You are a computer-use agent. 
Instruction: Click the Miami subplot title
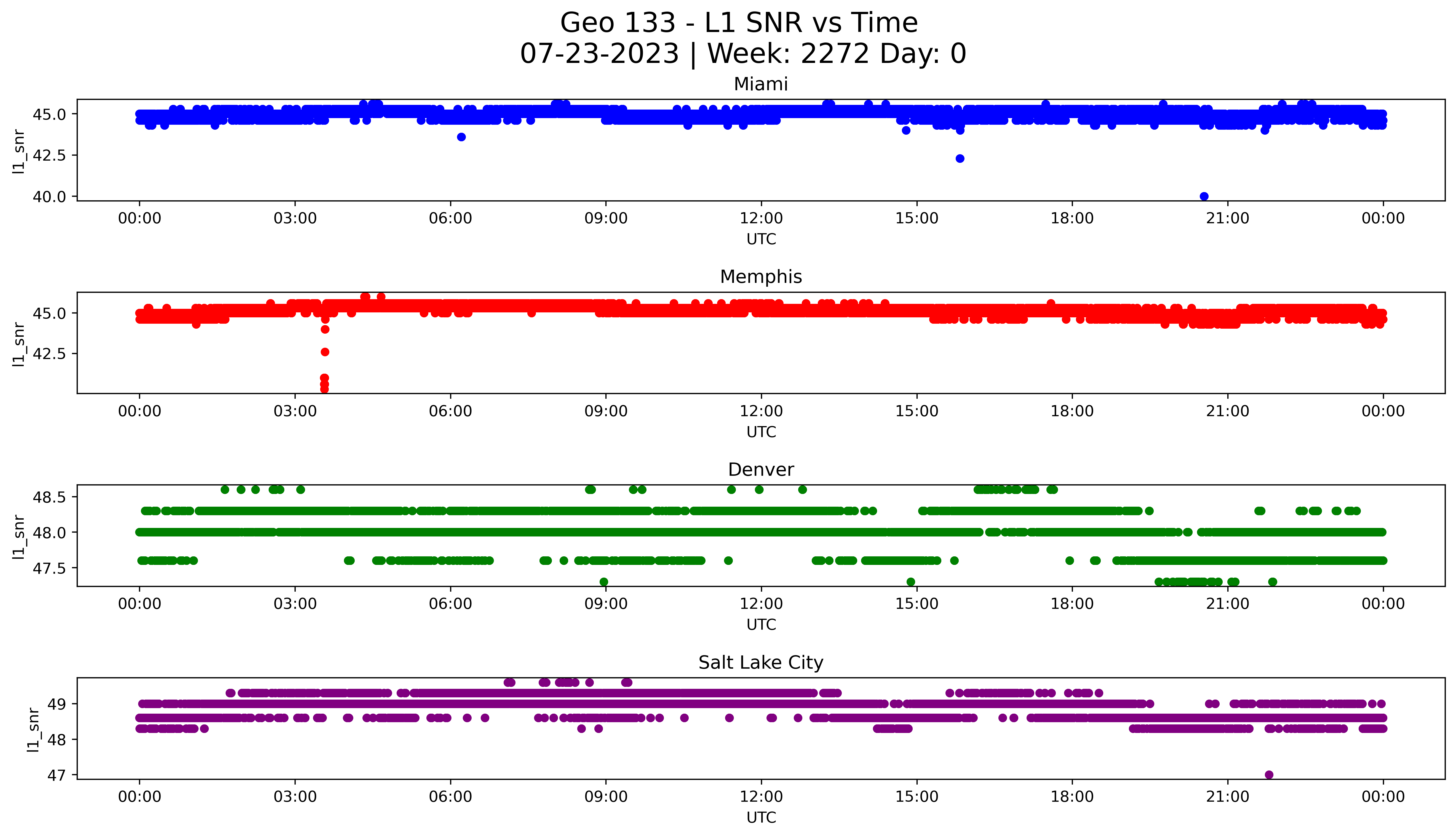(760, 84)
